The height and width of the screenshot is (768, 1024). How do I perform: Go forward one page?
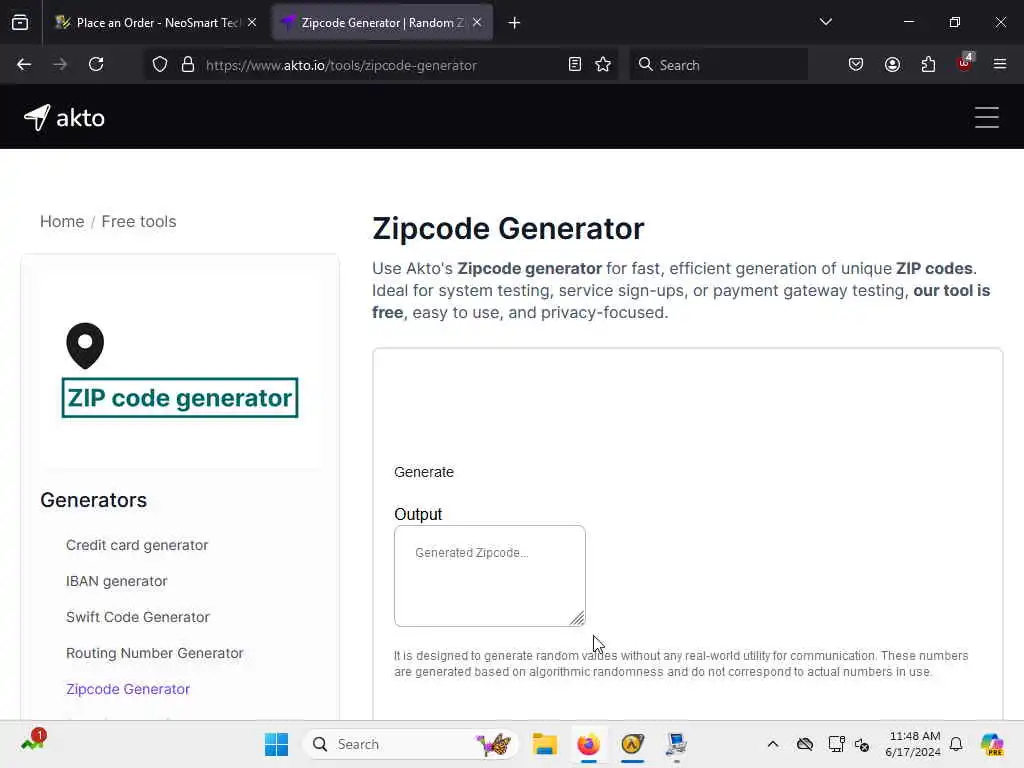click(60, 65)
